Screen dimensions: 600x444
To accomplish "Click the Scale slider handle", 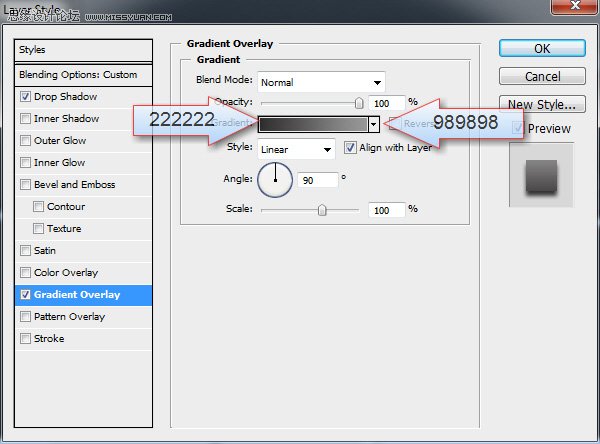I will point(322,210).
